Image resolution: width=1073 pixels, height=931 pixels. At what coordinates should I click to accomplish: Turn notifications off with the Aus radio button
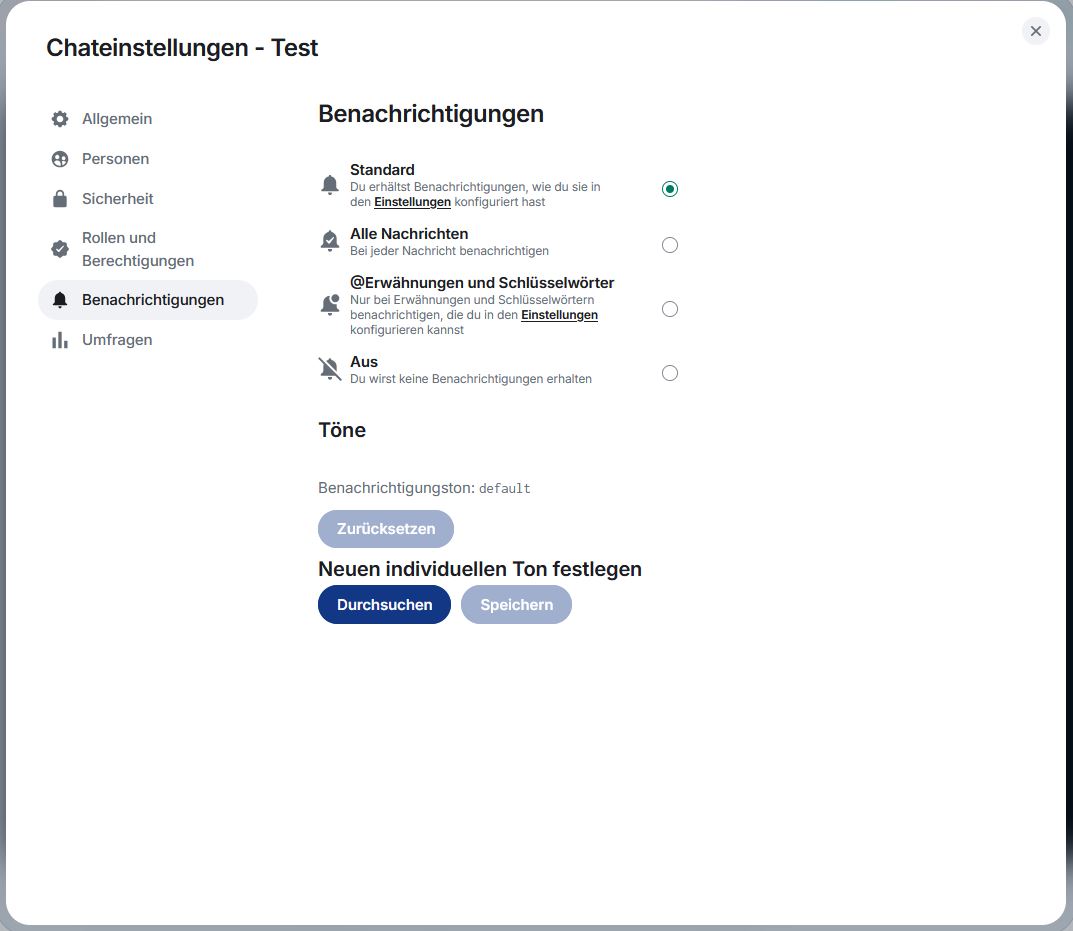click(670, 373)
